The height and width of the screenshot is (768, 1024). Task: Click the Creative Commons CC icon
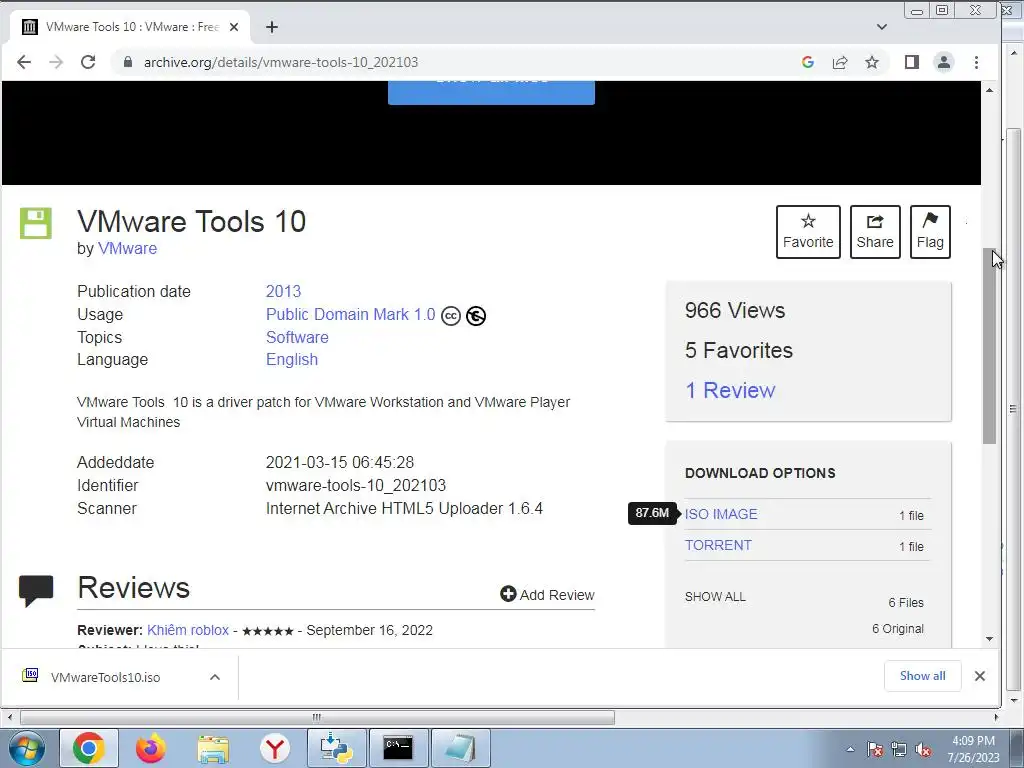click(x=451, y=316)
